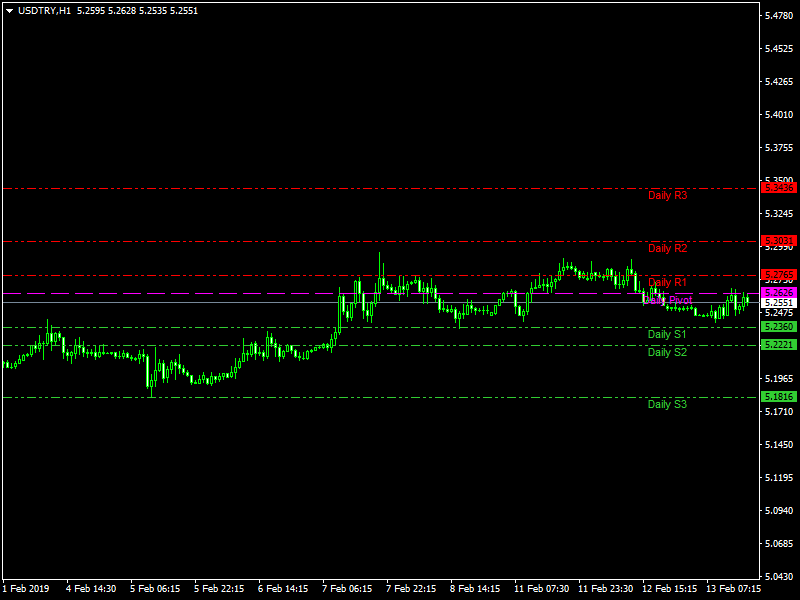Click the green 5.2221 price tag
This screenshot has height=600, width=800.
click(779, 345)
